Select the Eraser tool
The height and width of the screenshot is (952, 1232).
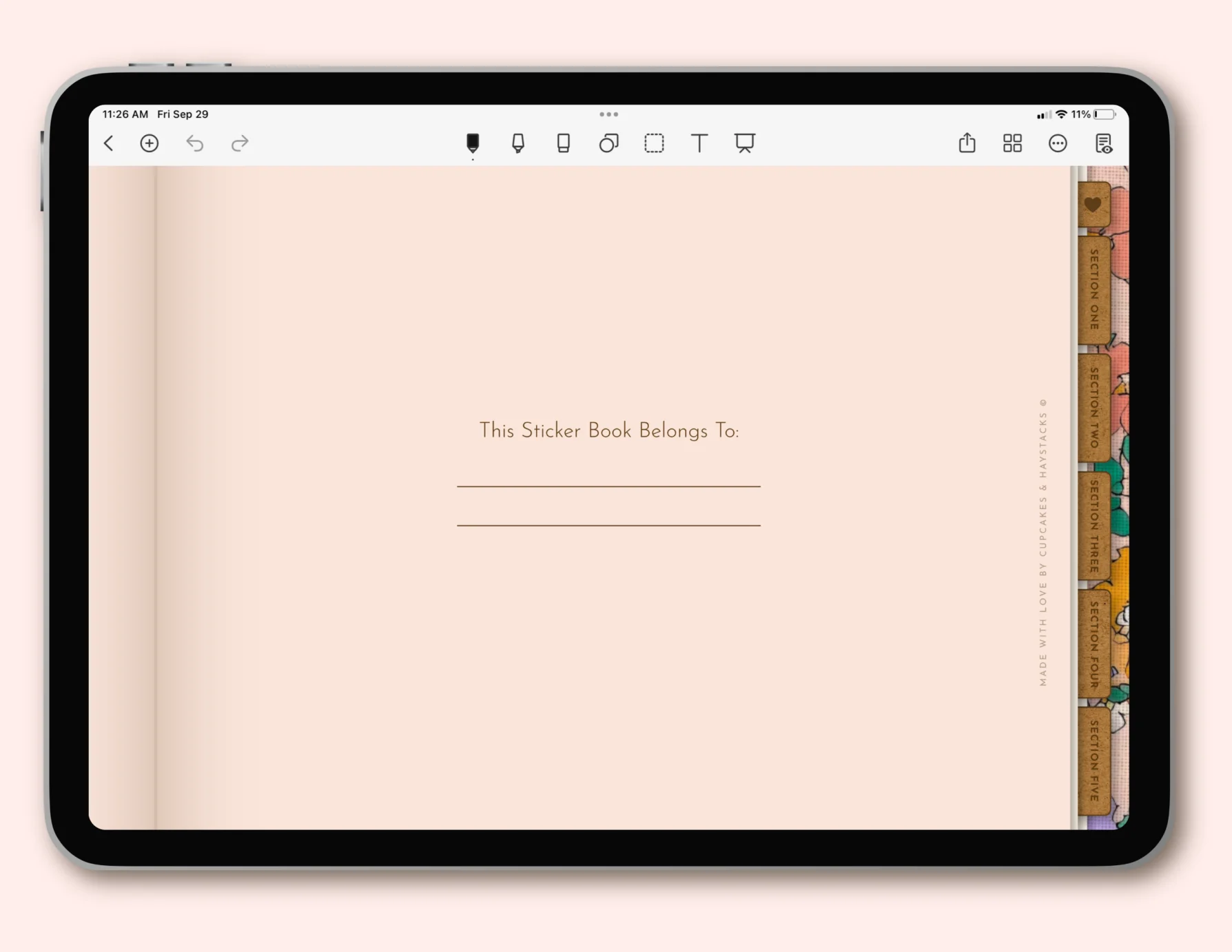coord(564,143)
